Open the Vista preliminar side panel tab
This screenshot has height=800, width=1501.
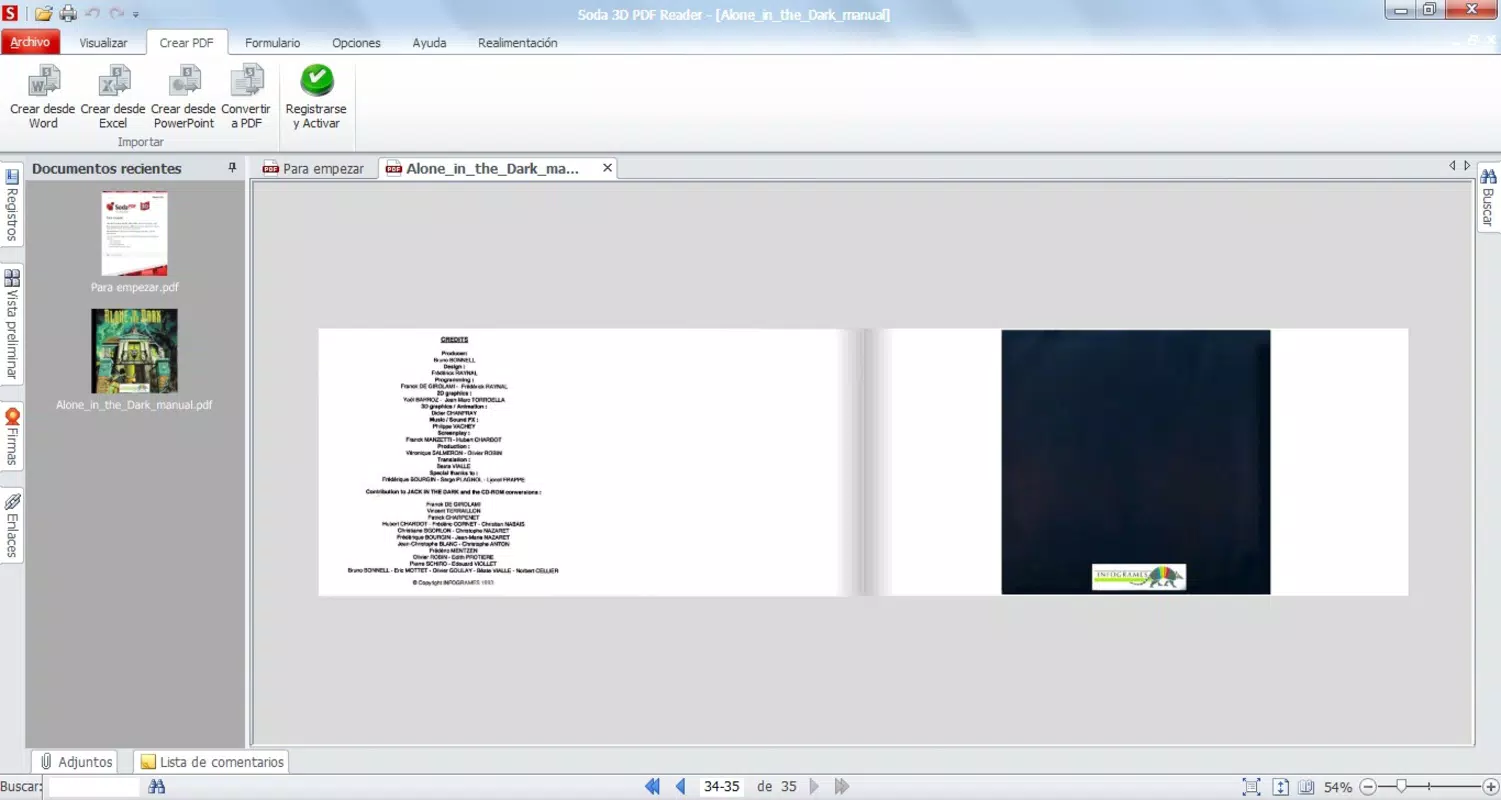coord(12,324)
